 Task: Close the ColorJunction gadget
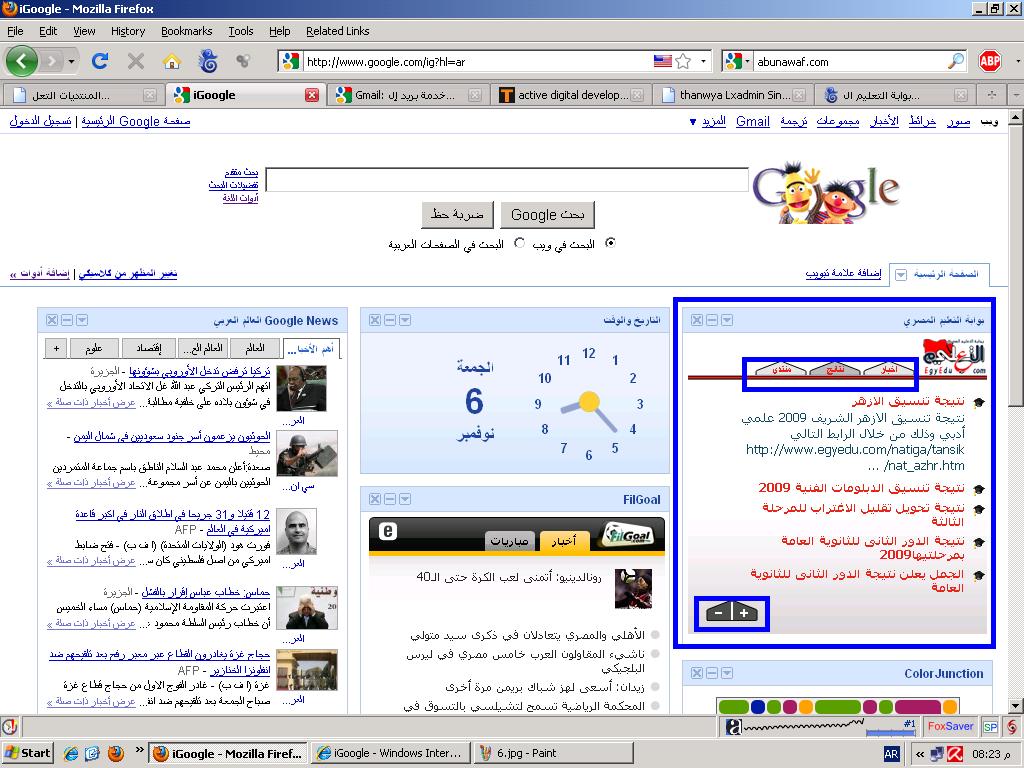pos(697,673)
